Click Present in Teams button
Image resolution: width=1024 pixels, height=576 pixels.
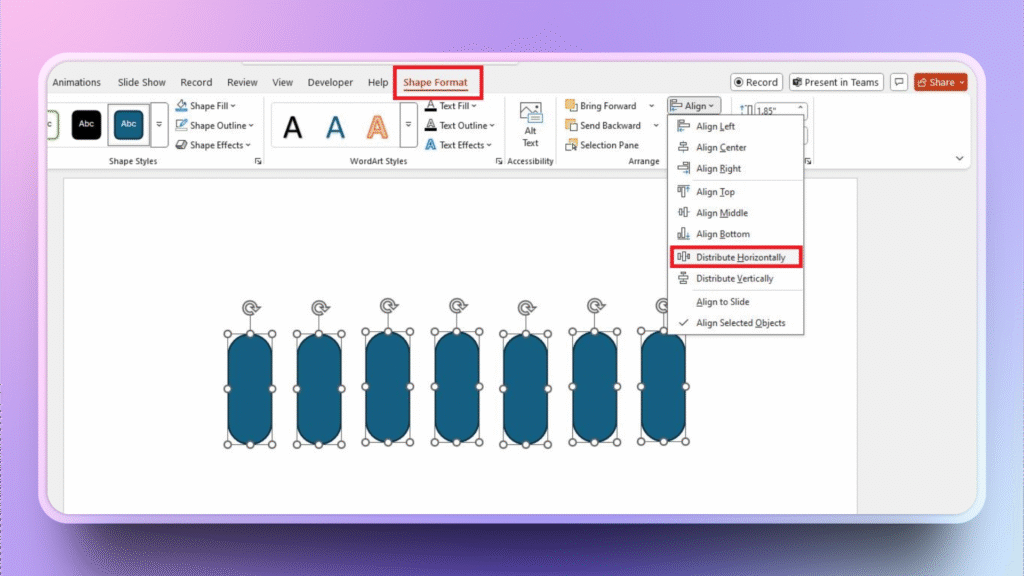(835, 83)
